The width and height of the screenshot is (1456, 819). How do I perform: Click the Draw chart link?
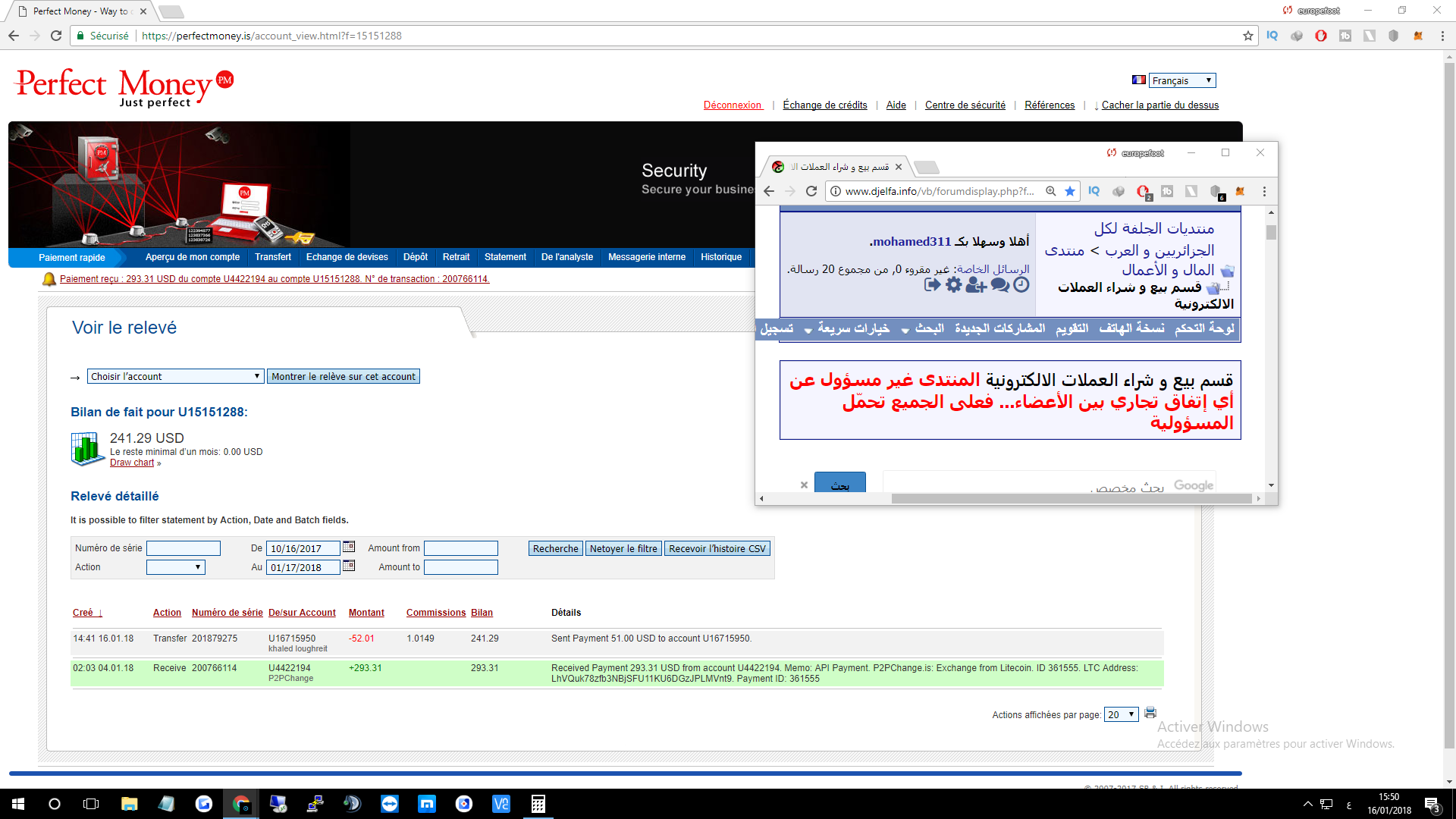point(132,463)
